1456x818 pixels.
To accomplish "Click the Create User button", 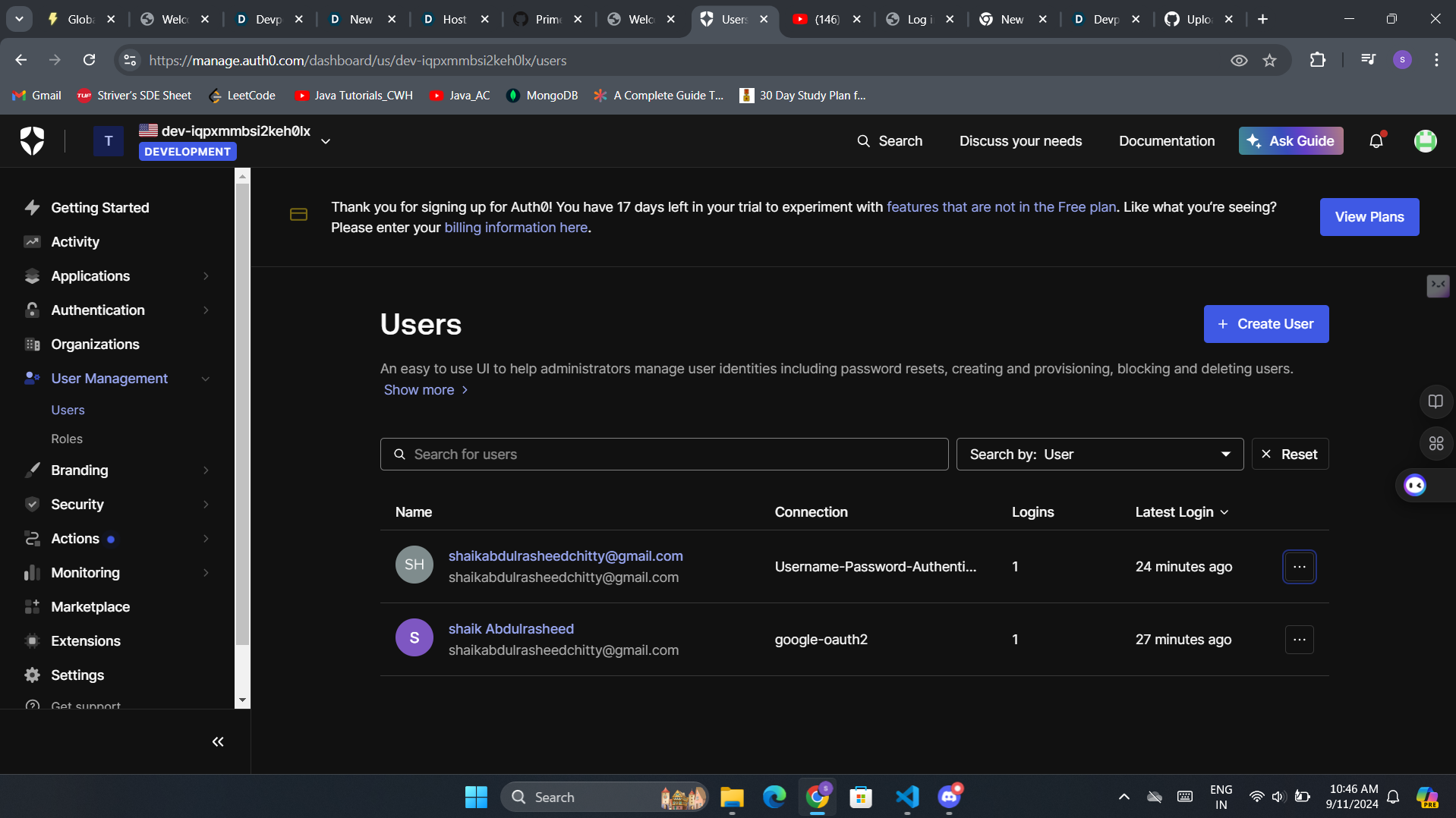I will [x=1265, y=324].
